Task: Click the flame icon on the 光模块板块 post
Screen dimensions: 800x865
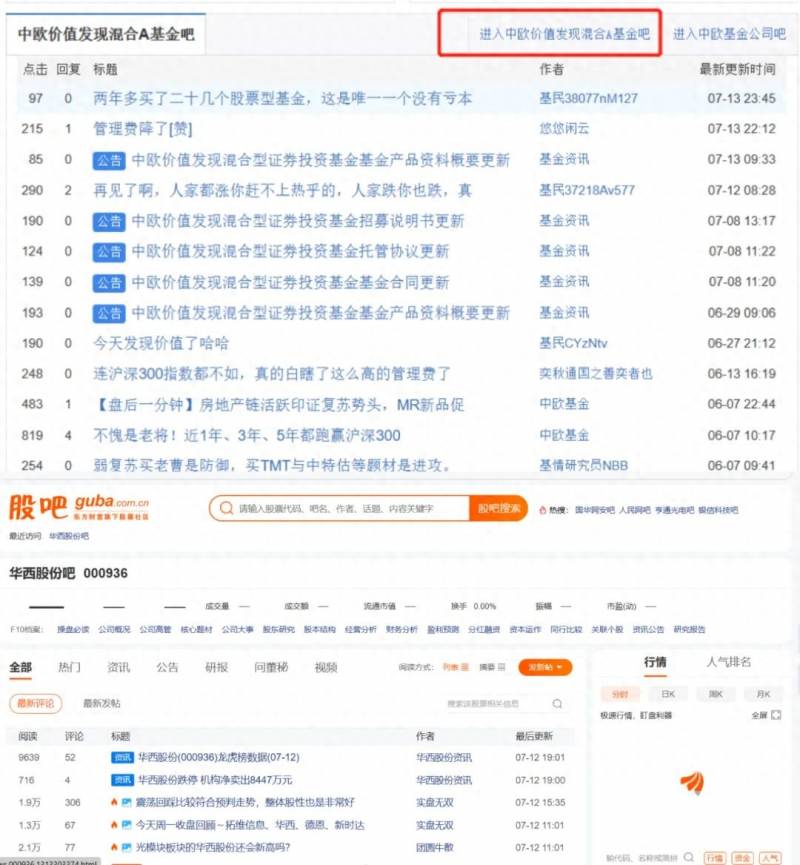Action: pos(114,847)
